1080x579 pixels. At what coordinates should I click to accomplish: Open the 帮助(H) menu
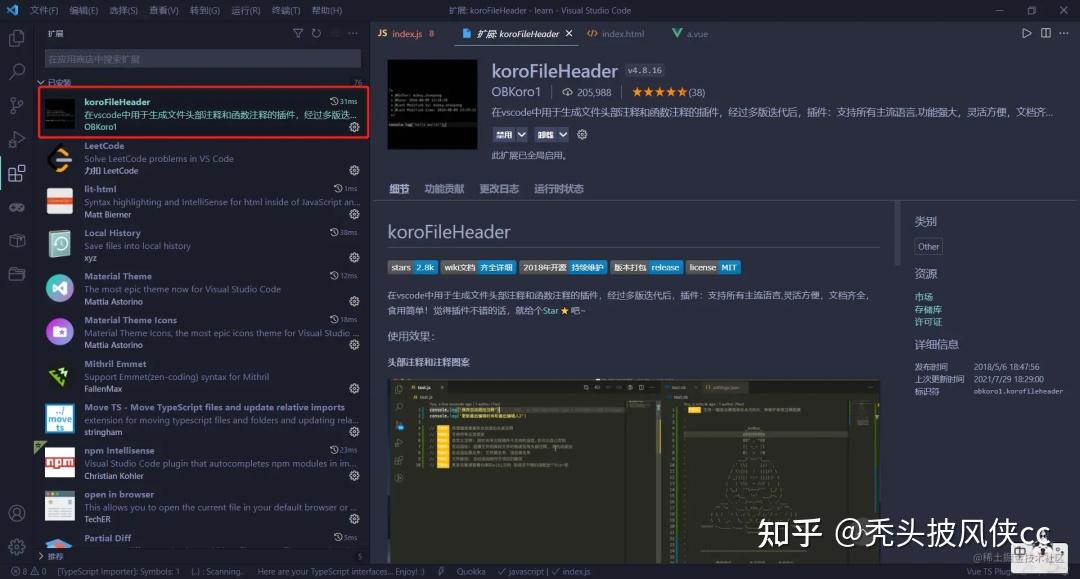326,10
